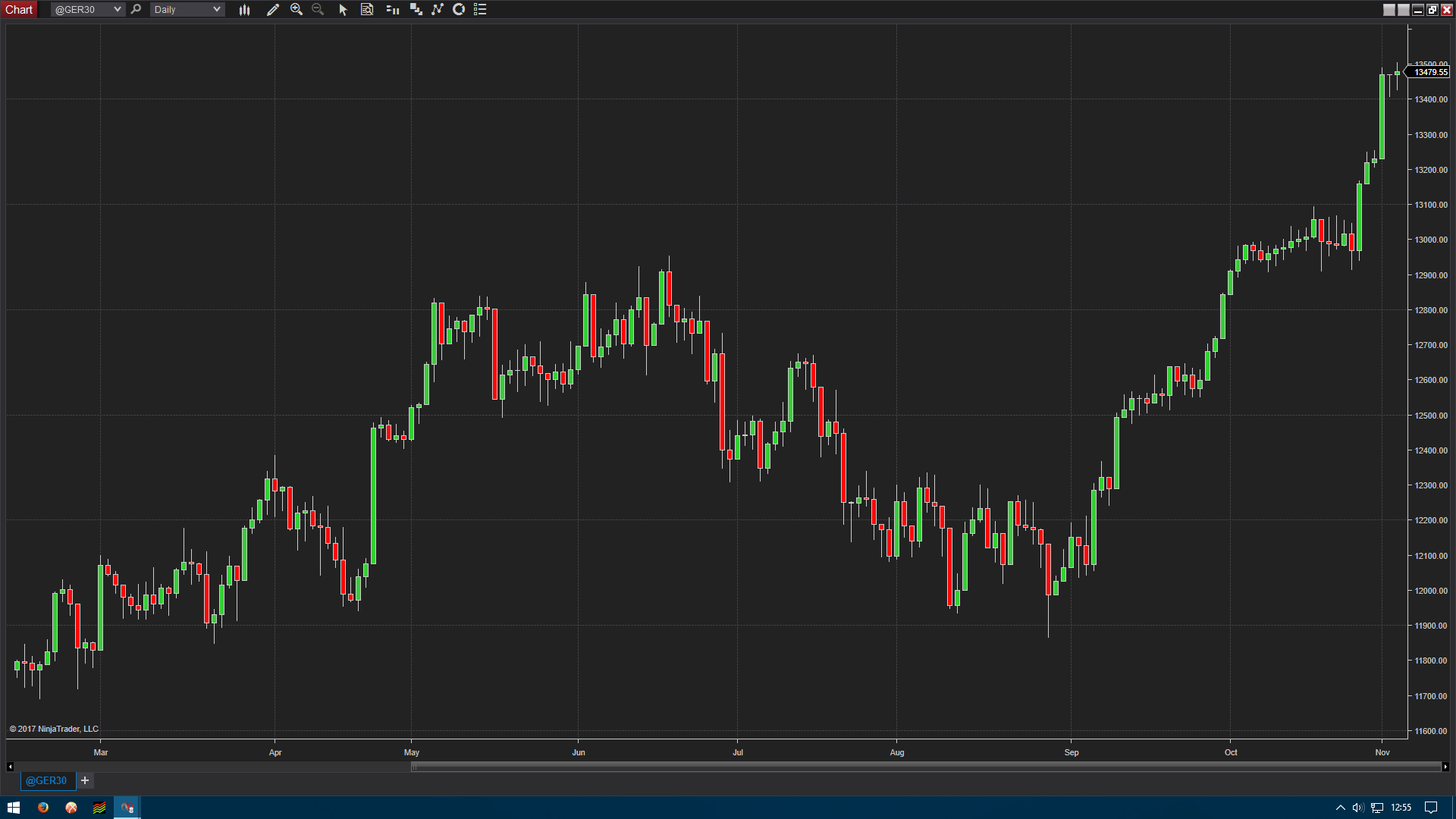Click the left scroll arrow below chart
This screenshot has width=1456, height=819.
pos(10,767)
